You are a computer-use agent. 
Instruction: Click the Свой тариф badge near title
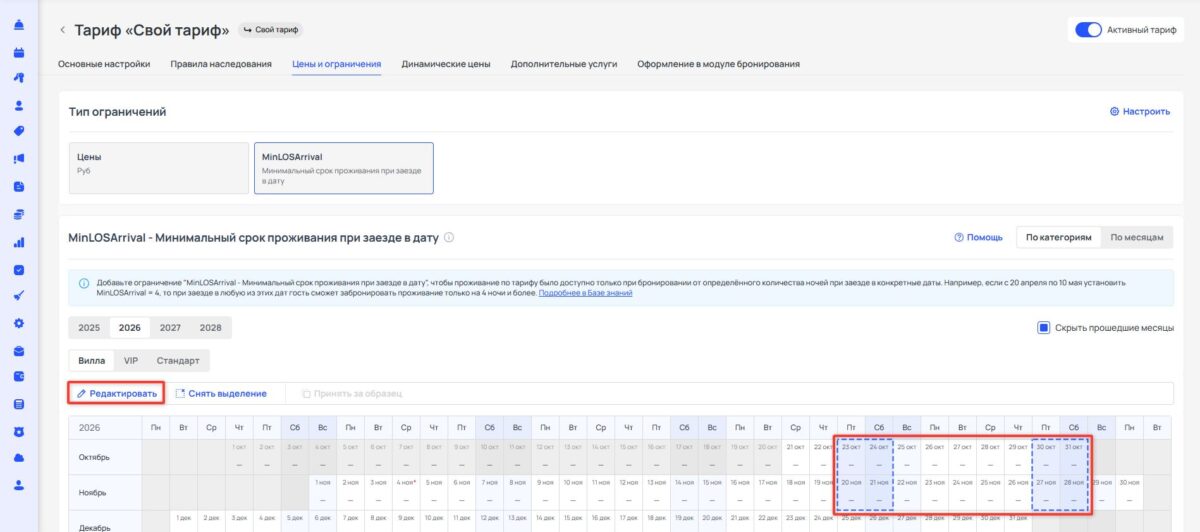[x=271, y=30]
